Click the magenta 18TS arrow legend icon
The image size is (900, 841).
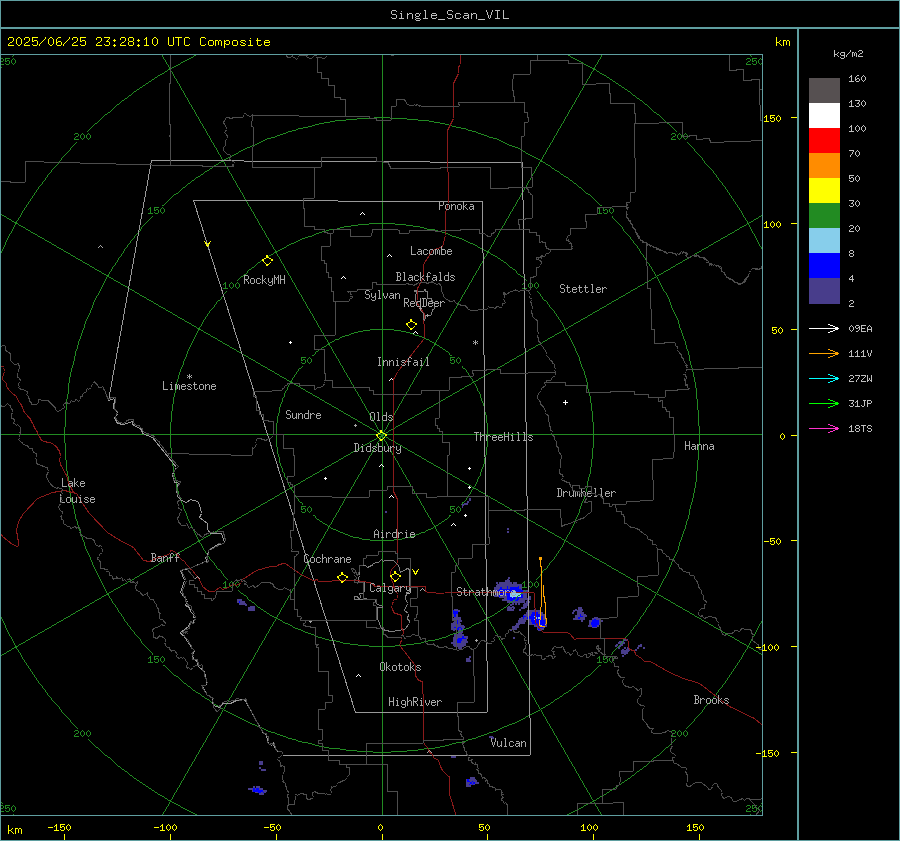(824, 428)
